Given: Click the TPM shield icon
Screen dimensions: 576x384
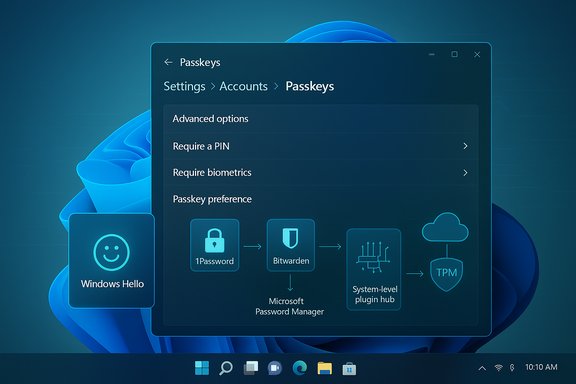Looking at the screenshot, I should tap(446, 274).
